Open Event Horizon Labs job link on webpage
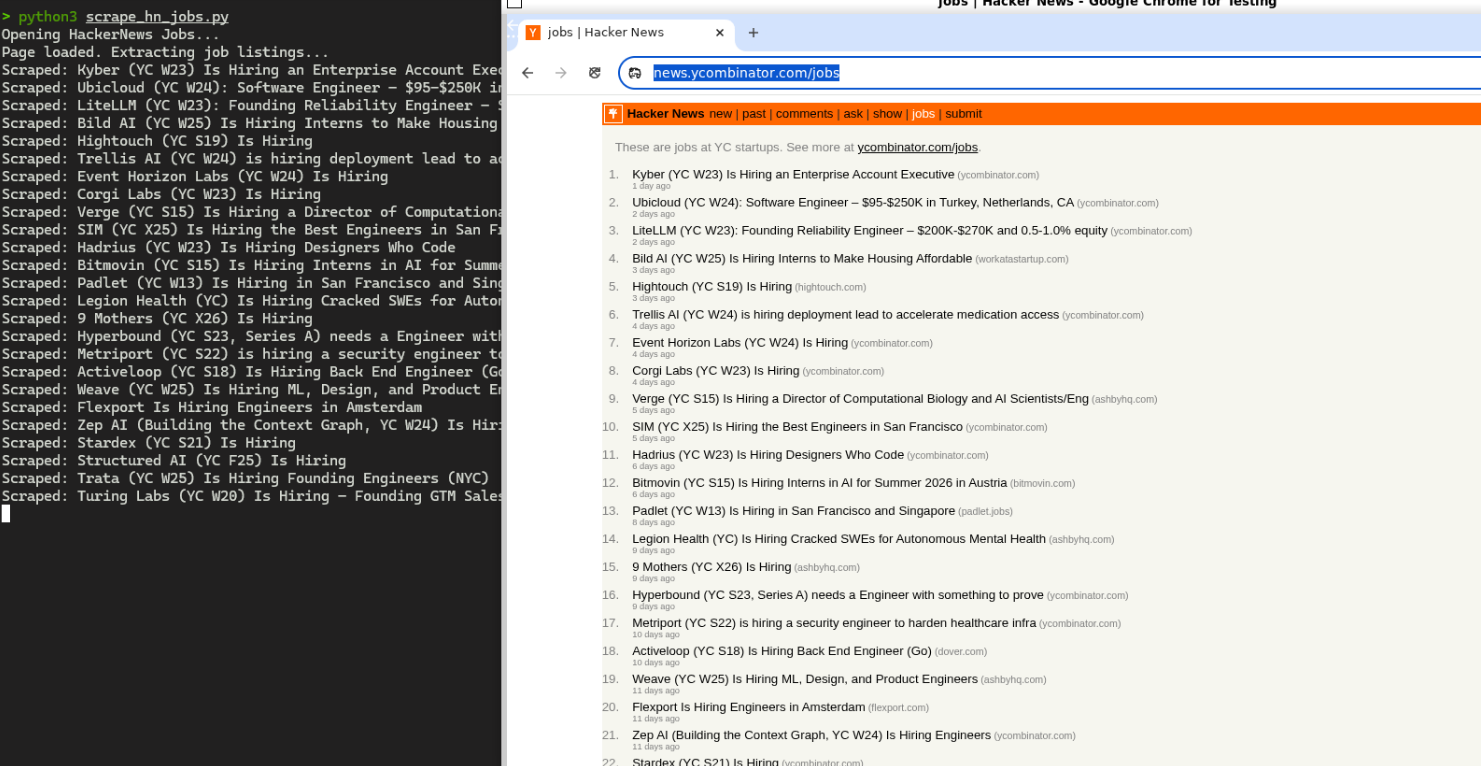This screenshot has width=1481, height=766. (x=740, y=343)
